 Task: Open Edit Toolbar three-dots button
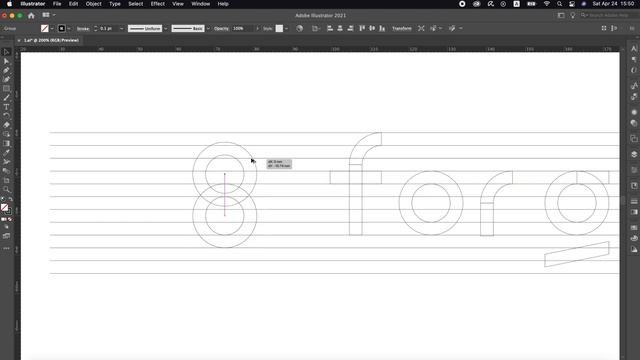(6, 248)
